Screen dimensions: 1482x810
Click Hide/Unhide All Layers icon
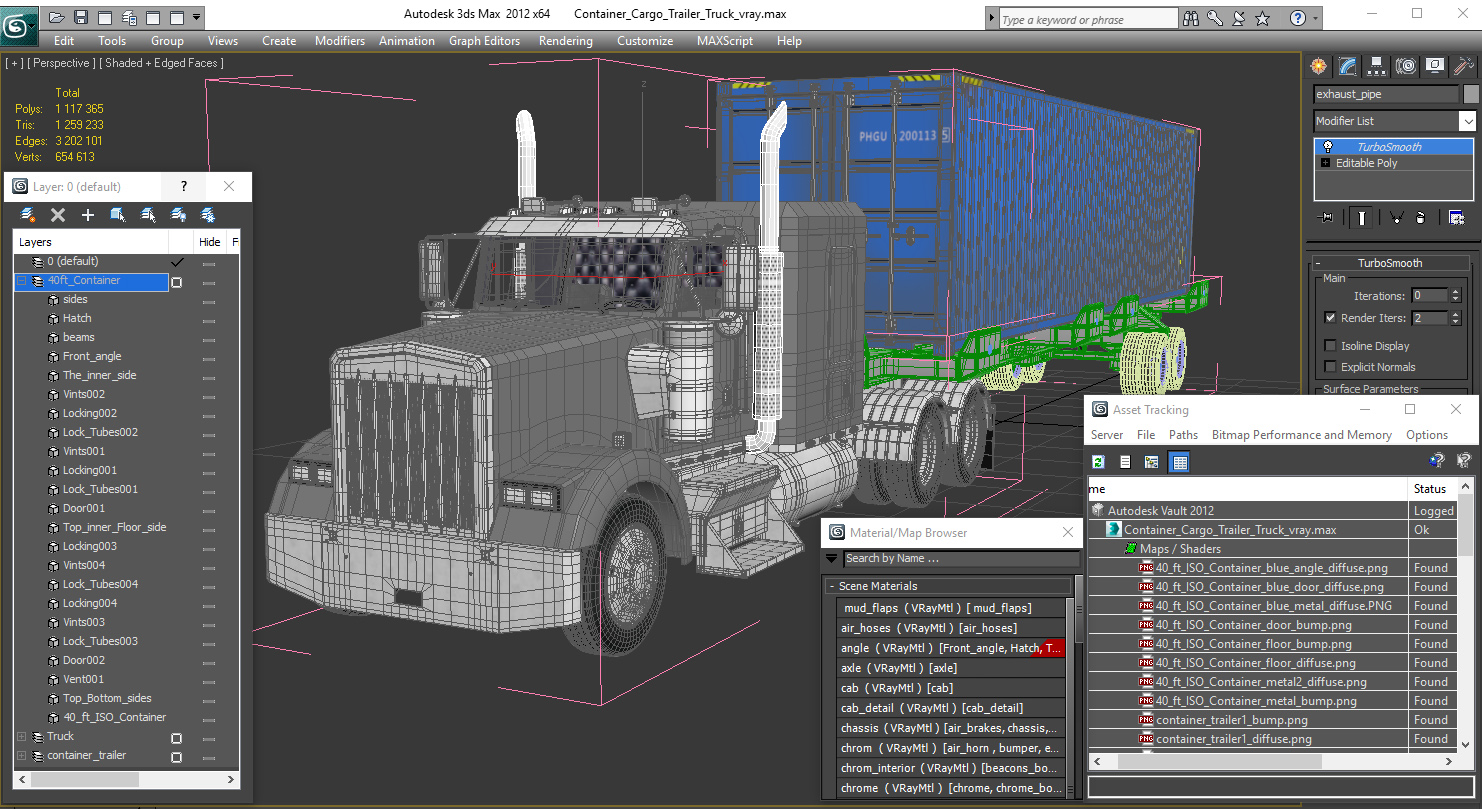(x=178, y=215)
